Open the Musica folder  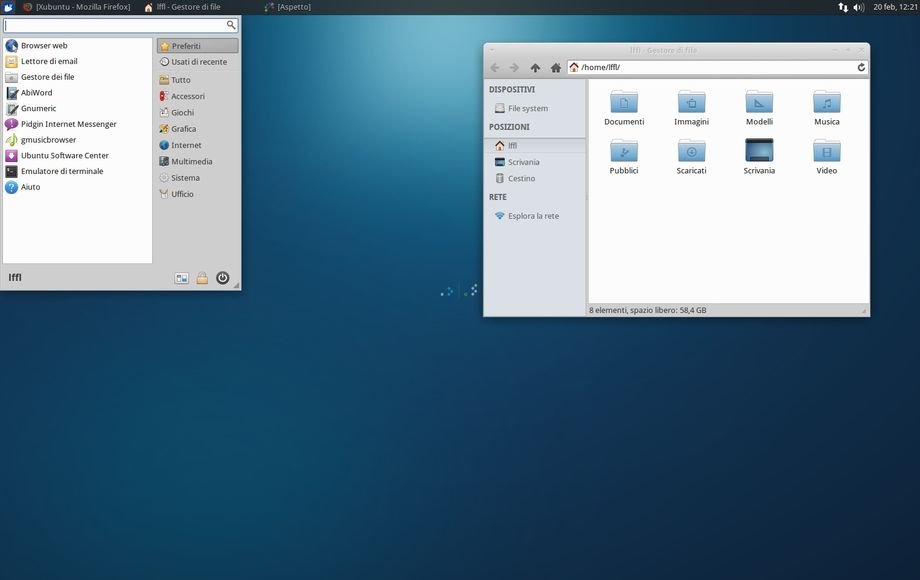[826, 108]
